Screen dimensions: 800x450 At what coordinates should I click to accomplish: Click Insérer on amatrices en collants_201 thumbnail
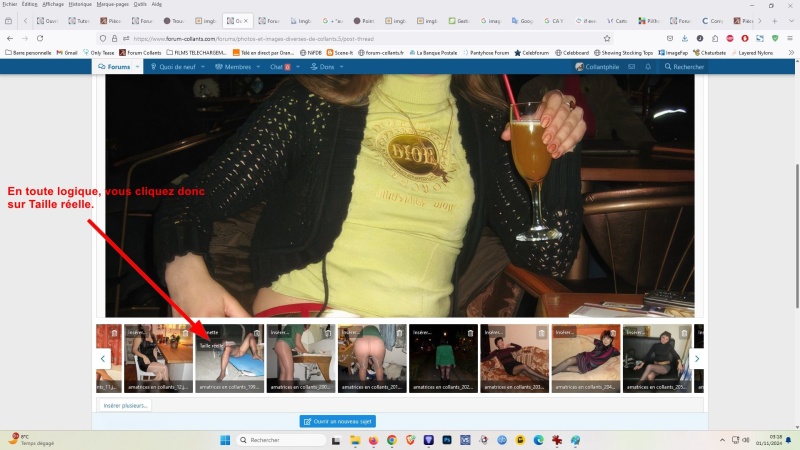click(x=351, y=332)
